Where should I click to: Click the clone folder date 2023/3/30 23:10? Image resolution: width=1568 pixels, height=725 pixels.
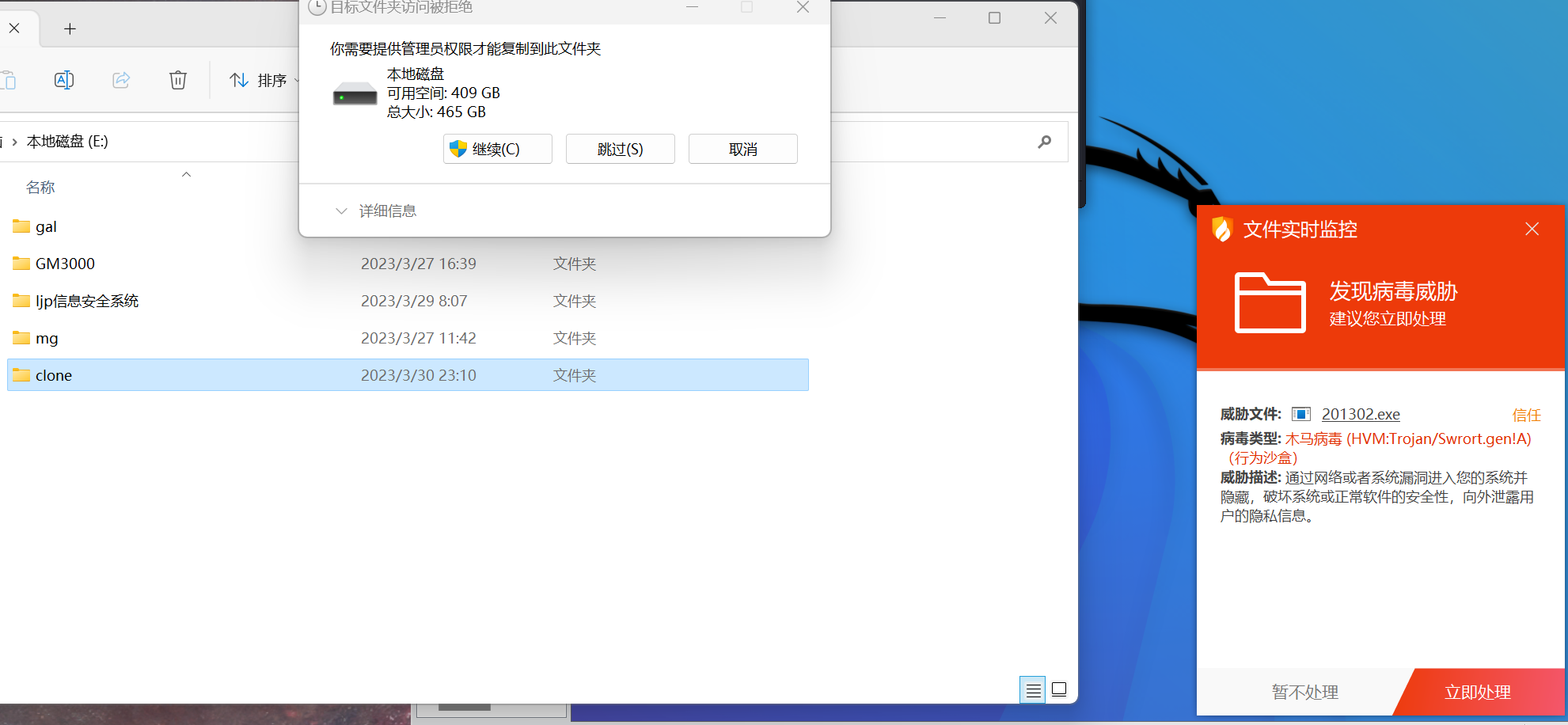(419, 376)
